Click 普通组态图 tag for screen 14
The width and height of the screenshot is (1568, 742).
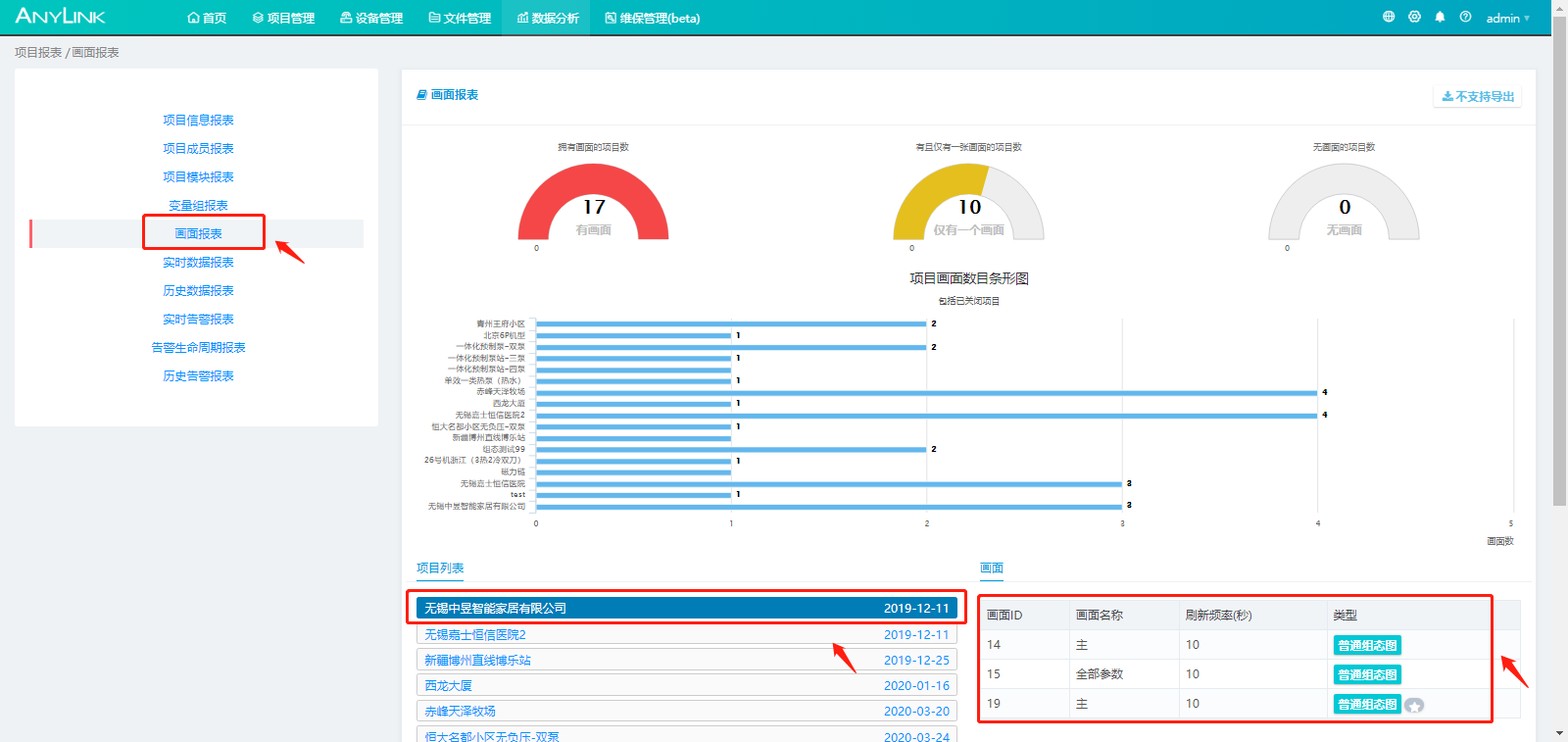(1367, 645)
